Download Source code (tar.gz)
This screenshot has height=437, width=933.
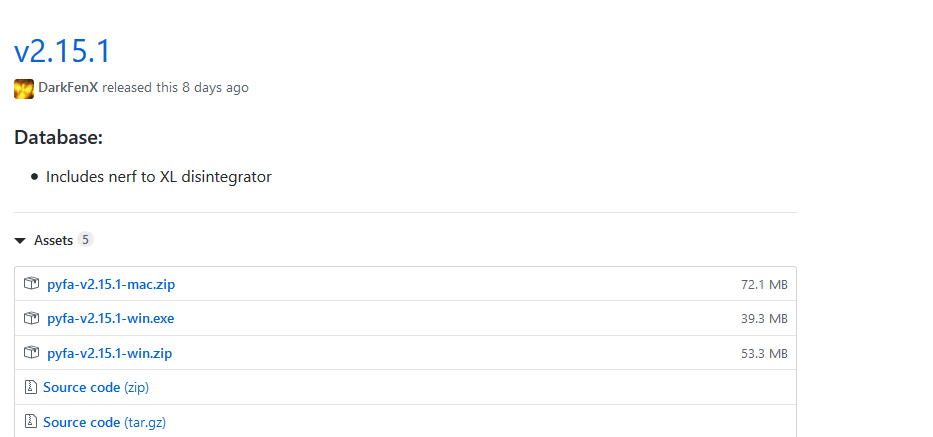pos(105,423)
